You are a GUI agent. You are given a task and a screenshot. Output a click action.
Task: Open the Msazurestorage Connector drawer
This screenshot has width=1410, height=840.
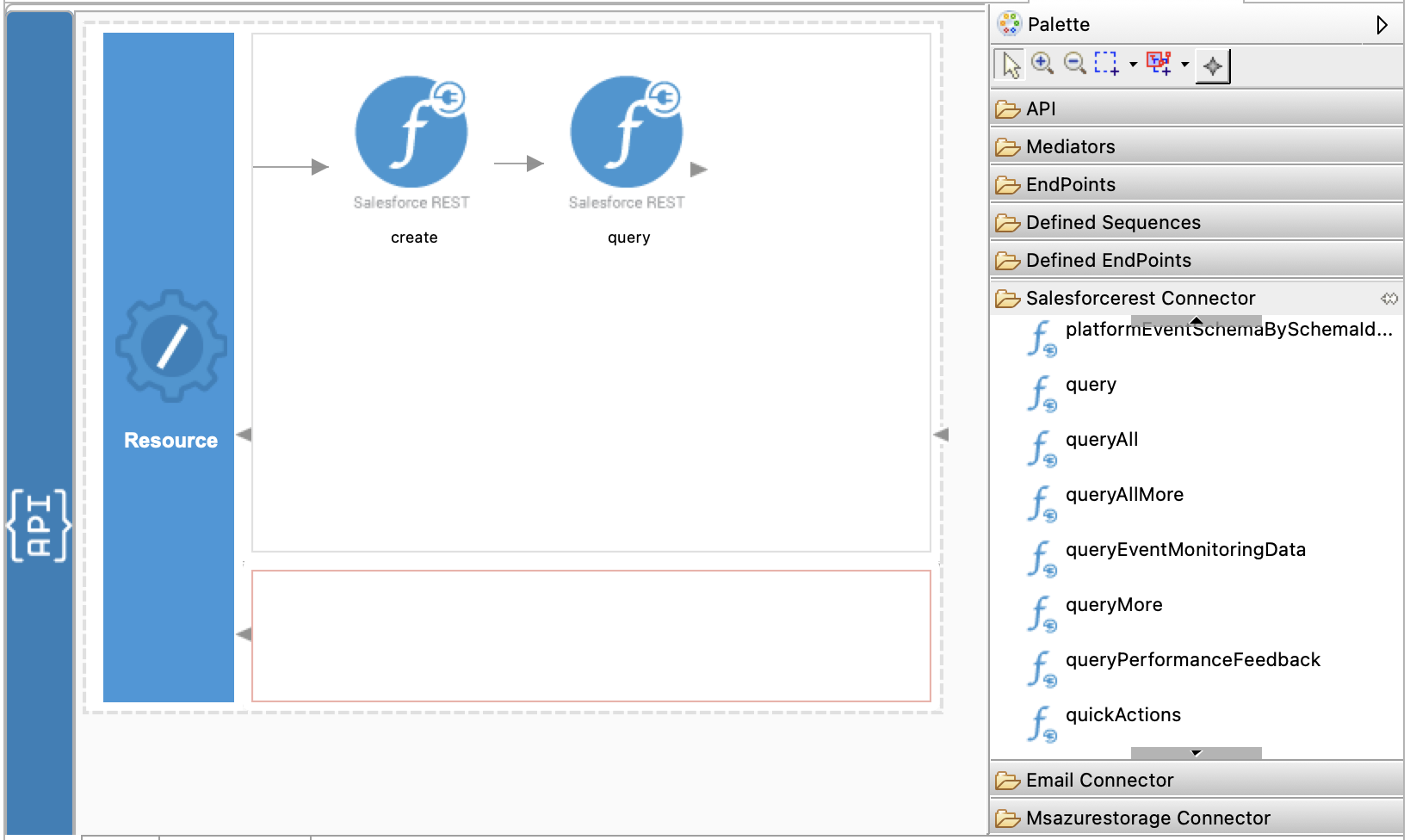1197,818
